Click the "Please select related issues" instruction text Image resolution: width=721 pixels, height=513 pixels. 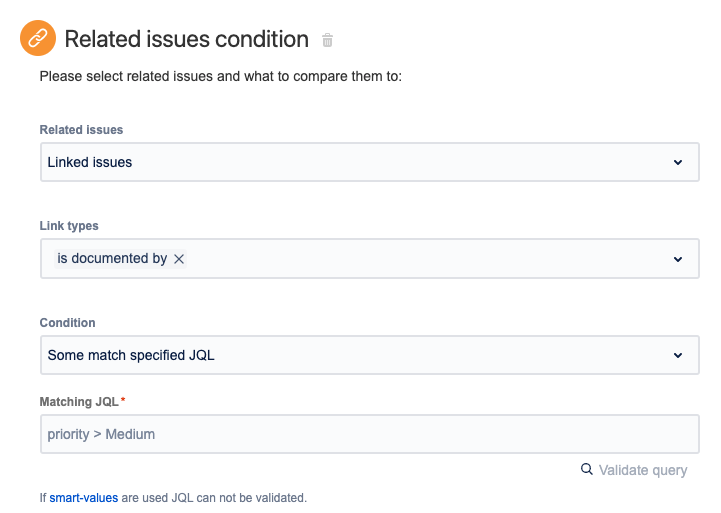pyautogui.click(x=220, y=76)
